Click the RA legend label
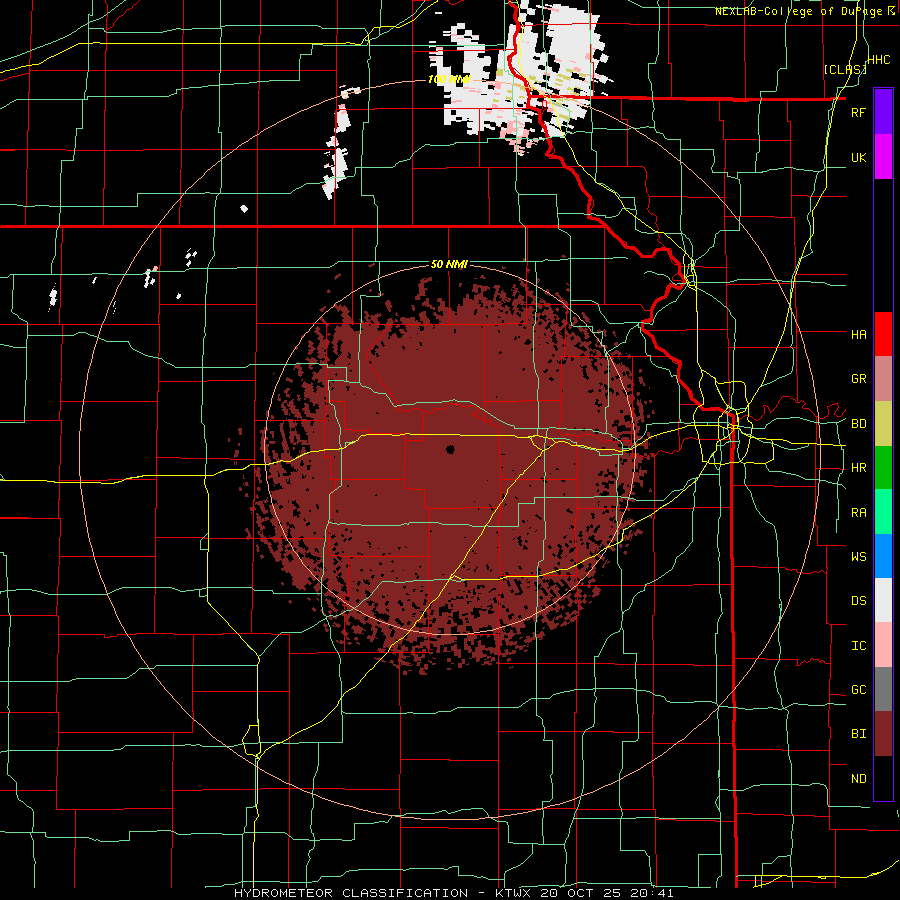The height and width of the screenshot is (900, 900). tap(858, 513)
